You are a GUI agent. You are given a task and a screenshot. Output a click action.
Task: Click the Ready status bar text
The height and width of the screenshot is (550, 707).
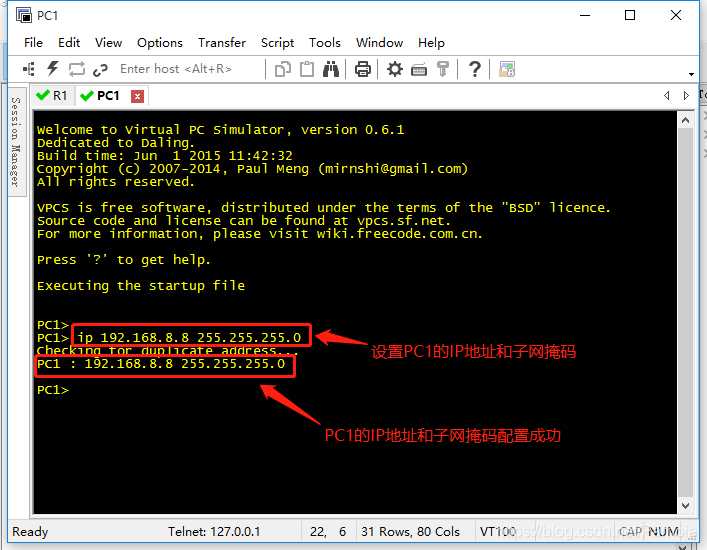30,532
